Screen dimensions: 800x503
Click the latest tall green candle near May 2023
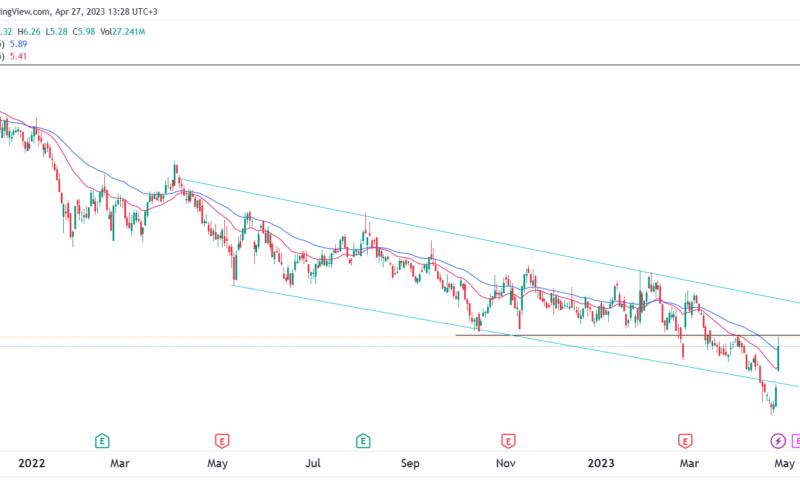778,354
